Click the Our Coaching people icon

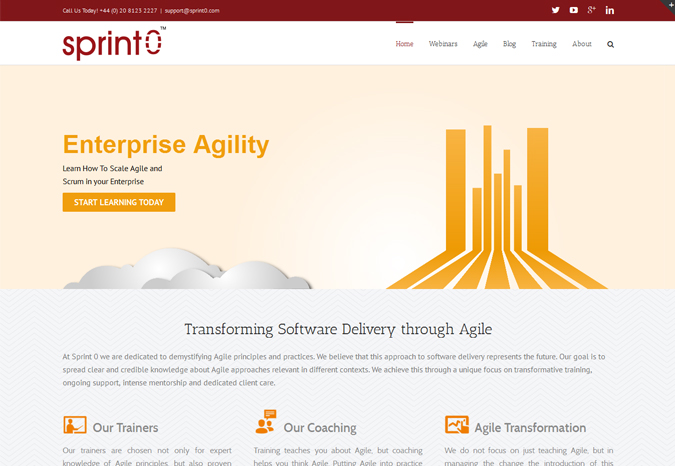(x=265, y=423)
